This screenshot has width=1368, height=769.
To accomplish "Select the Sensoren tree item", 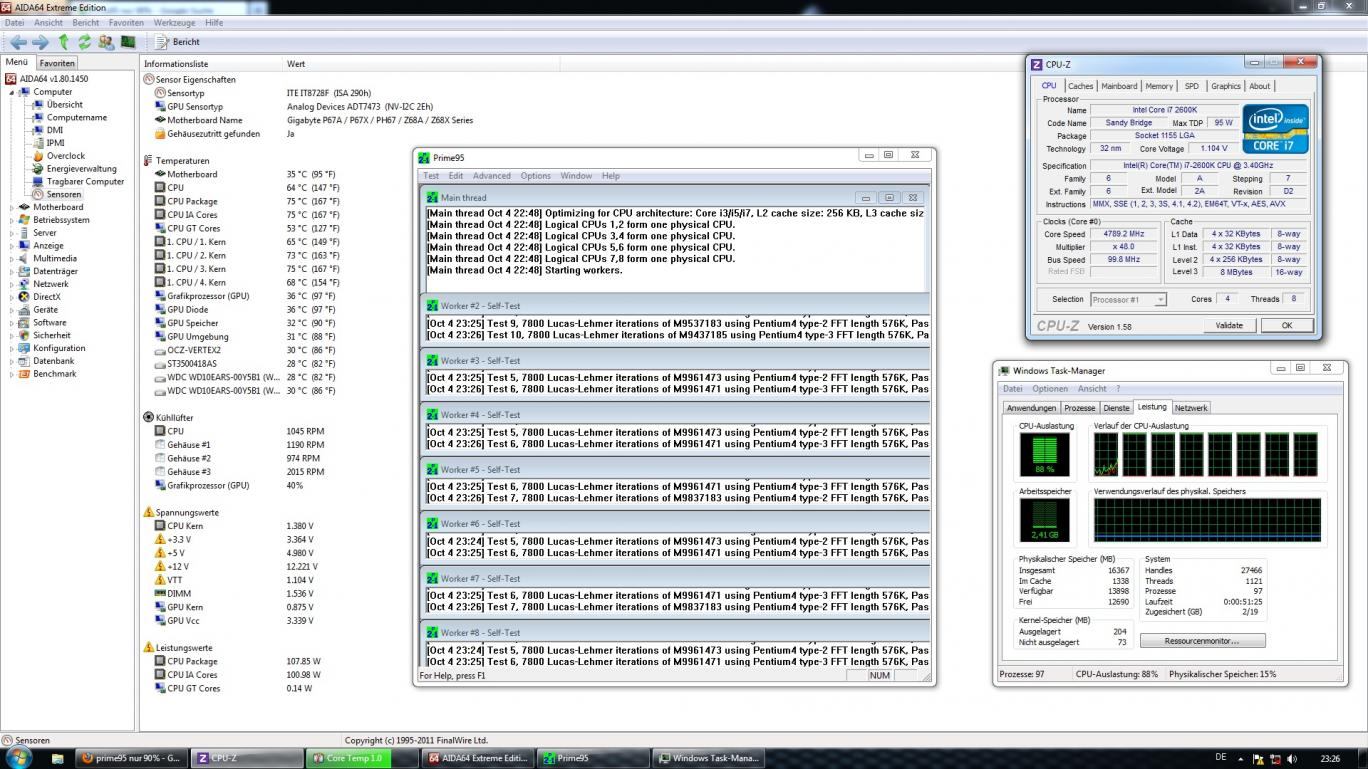I will point(64,194).
